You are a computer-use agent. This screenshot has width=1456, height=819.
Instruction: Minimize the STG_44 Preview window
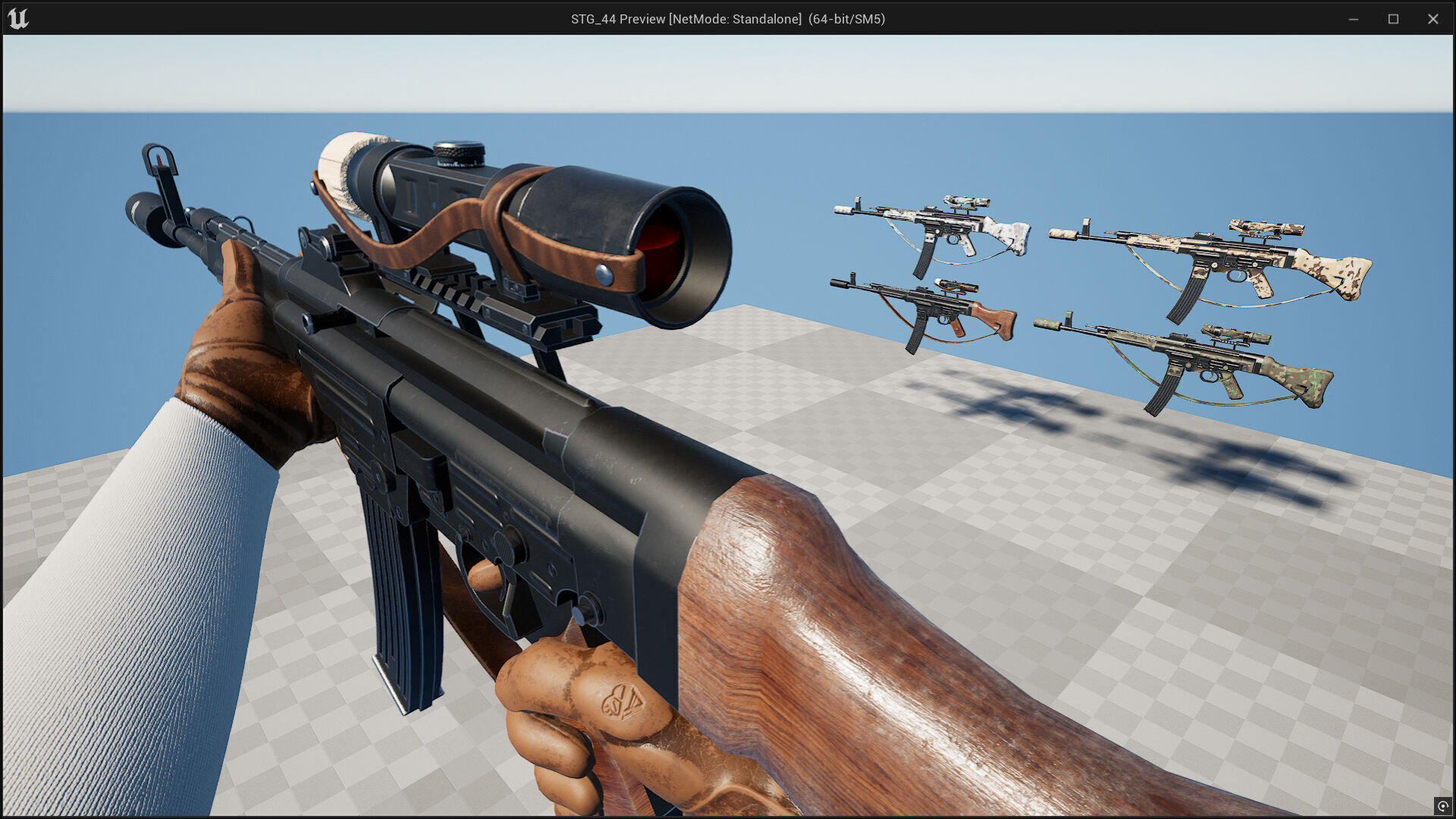click(1353, 19)
